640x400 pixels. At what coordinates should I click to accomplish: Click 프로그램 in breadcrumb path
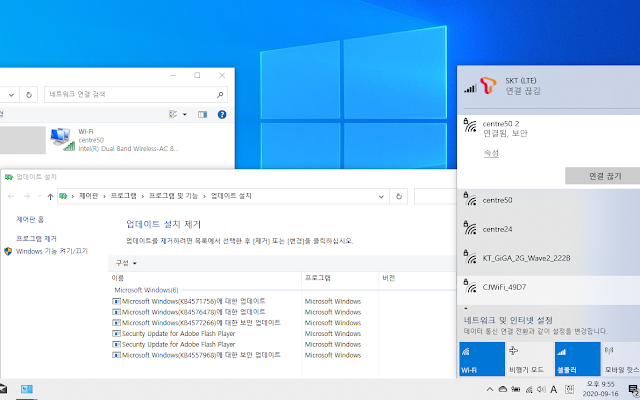coord(124,196)
